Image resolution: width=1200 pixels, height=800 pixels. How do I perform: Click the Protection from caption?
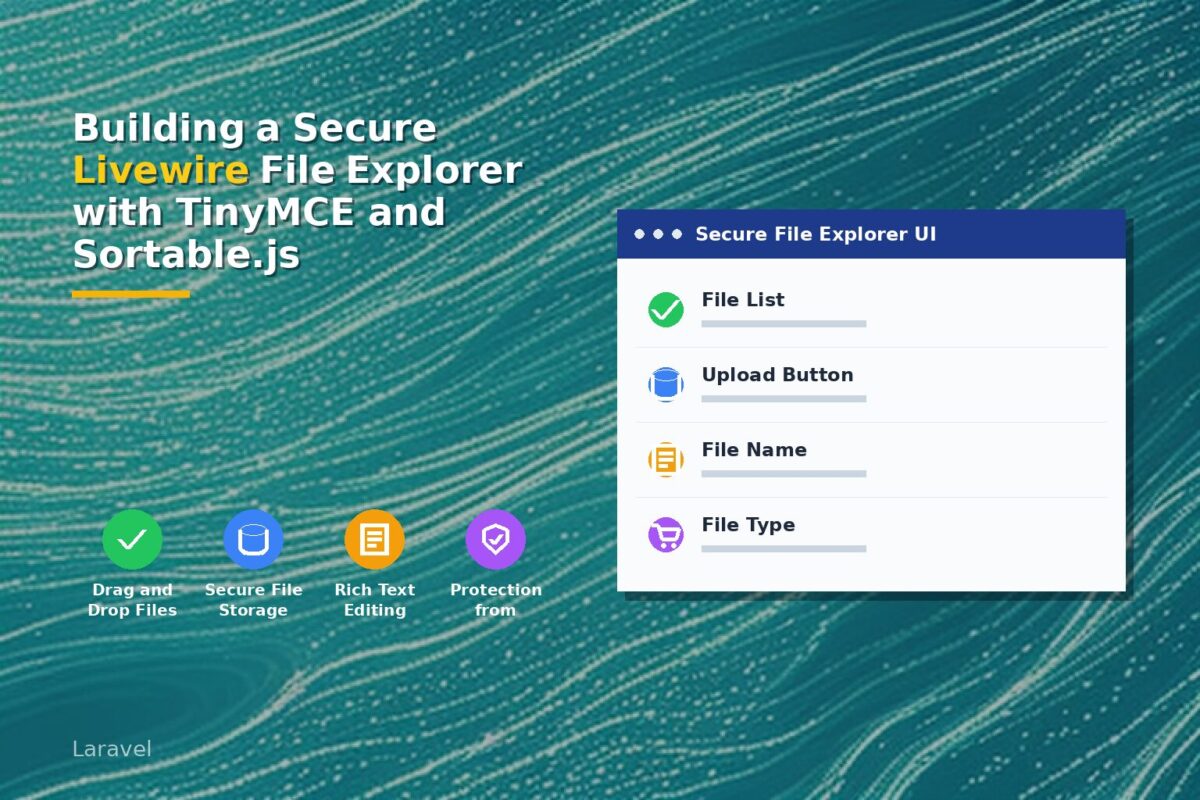[x=495, y=600]
